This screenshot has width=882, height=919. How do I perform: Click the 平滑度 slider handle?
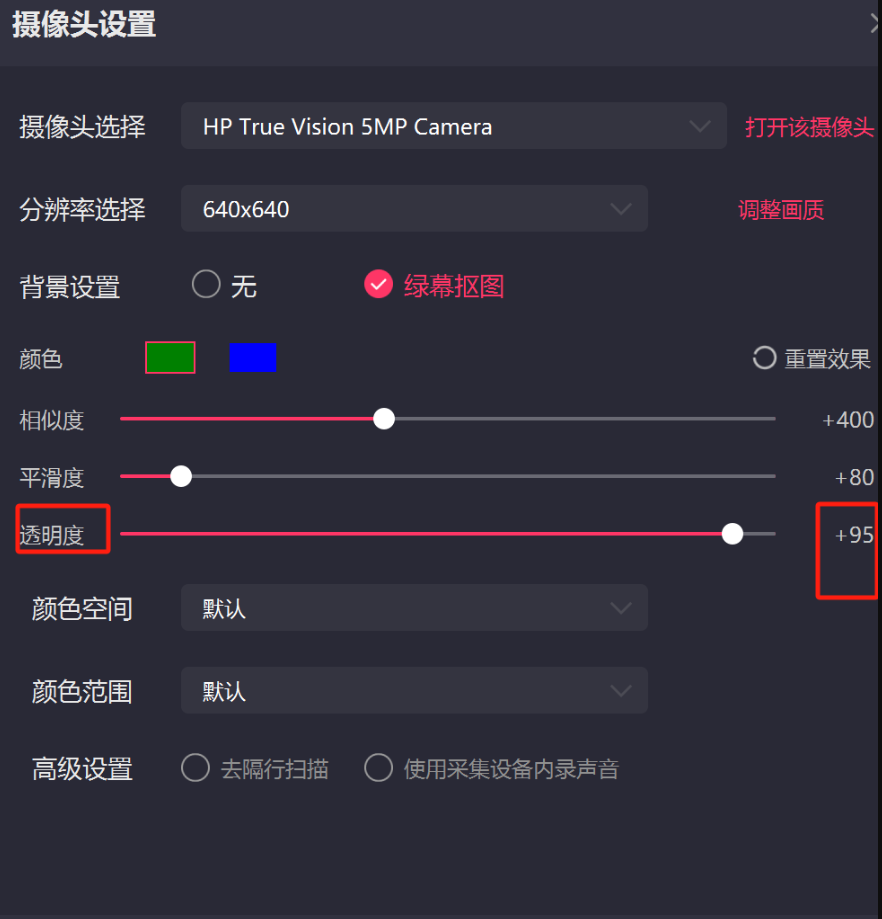click(181, 476)
